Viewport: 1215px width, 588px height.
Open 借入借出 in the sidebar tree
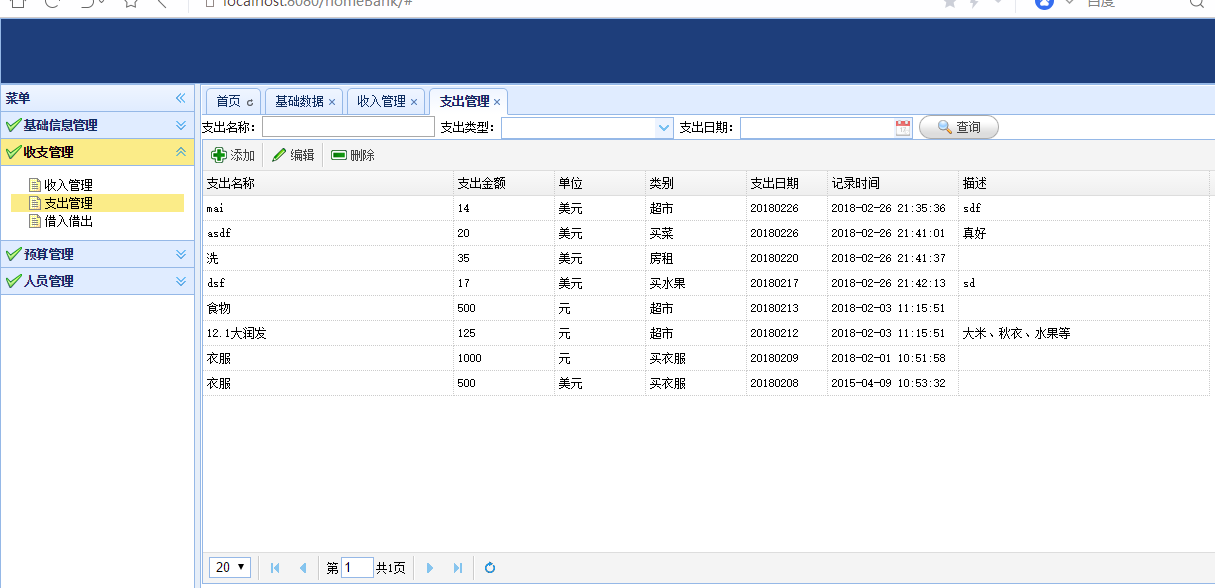pyautogui.click(x=68, y=221)
